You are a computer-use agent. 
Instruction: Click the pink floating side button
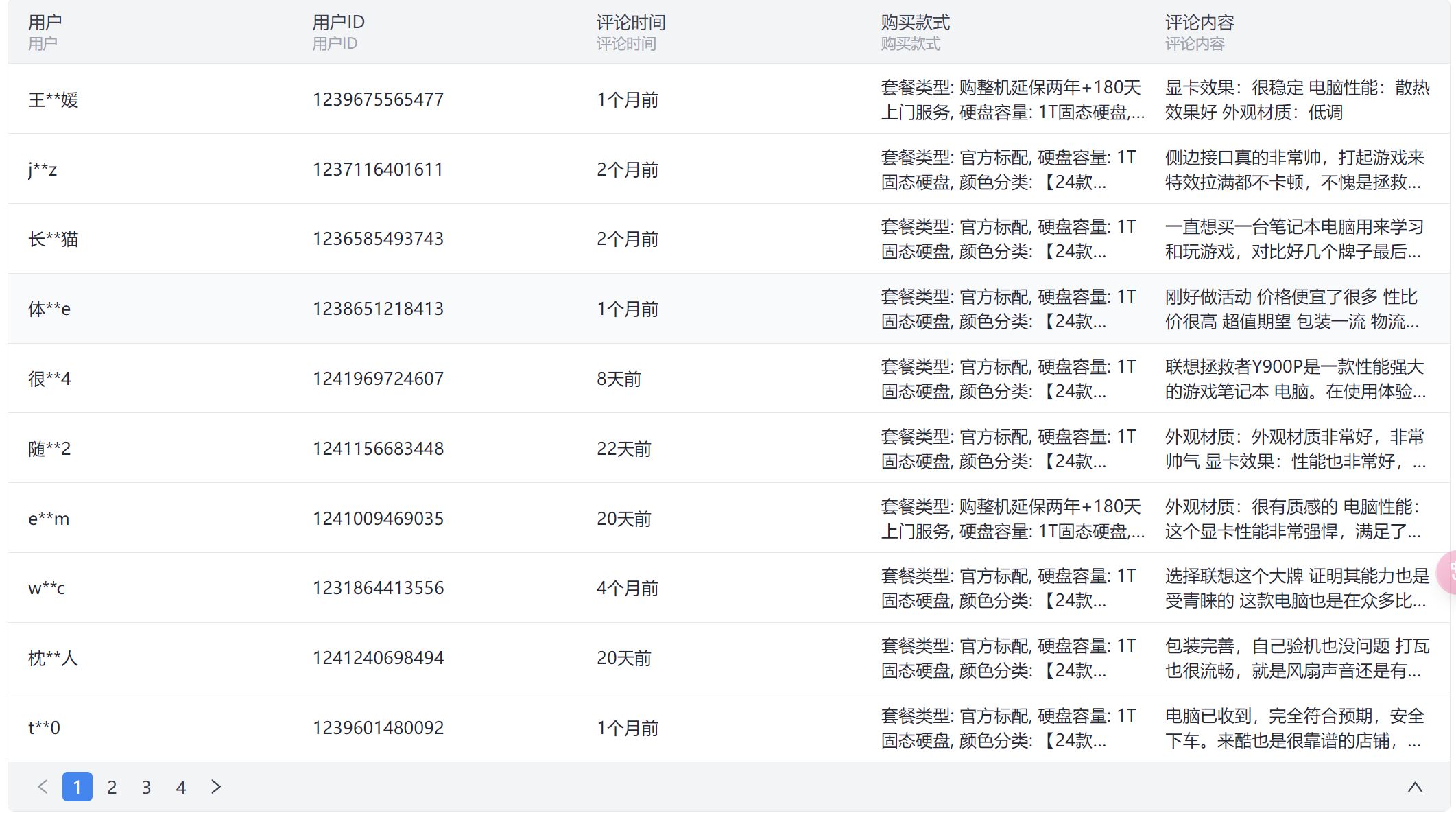point(1447,572)
